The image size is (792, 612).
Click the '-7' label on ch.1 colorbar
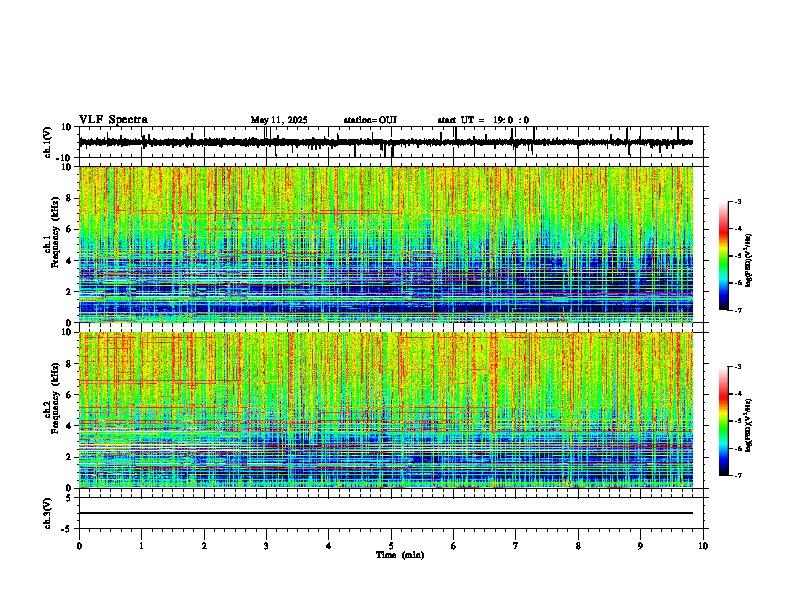click(738, 310)
